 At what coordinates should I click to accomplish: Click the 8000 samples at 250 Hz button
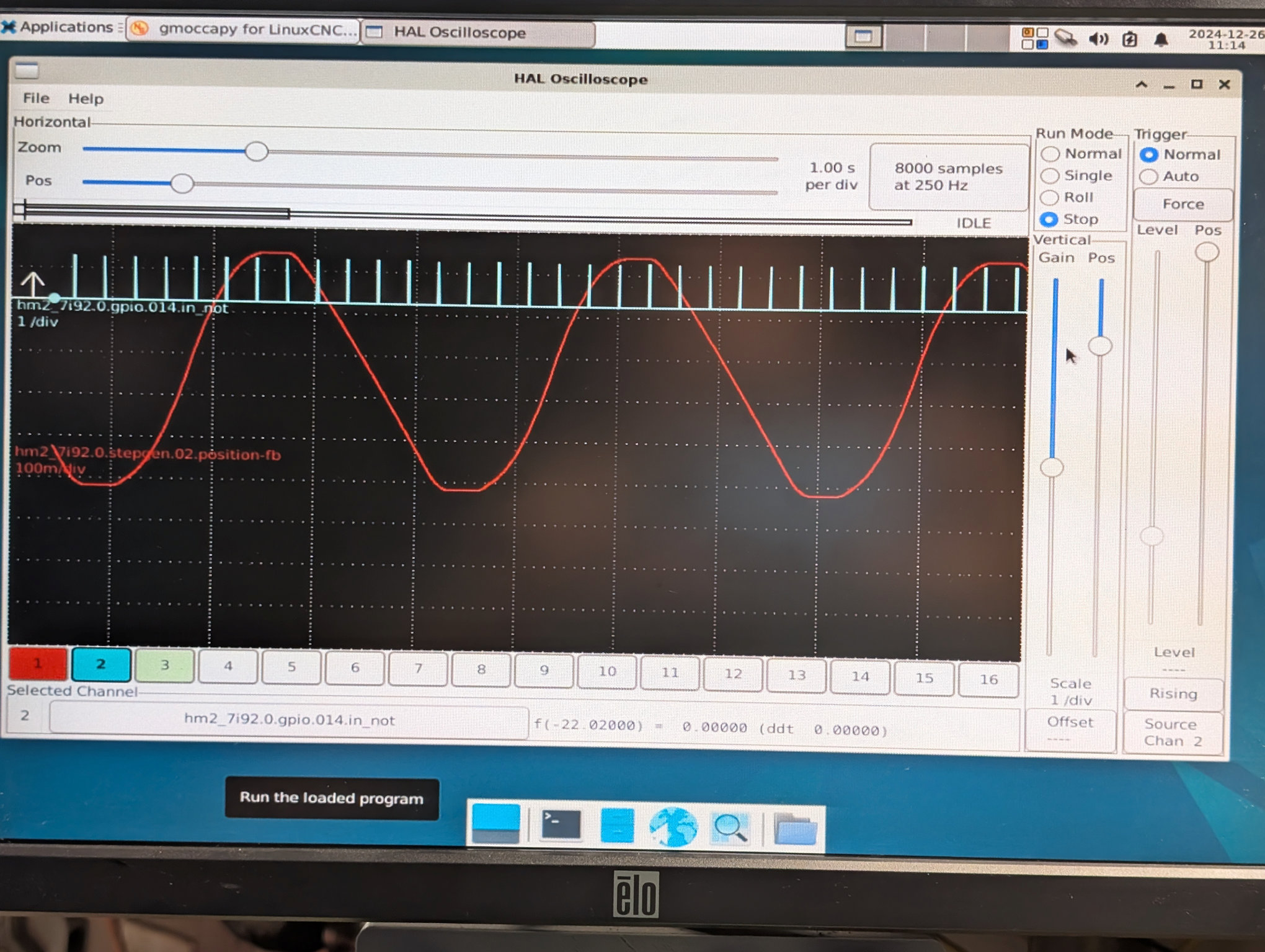point(948,177)
